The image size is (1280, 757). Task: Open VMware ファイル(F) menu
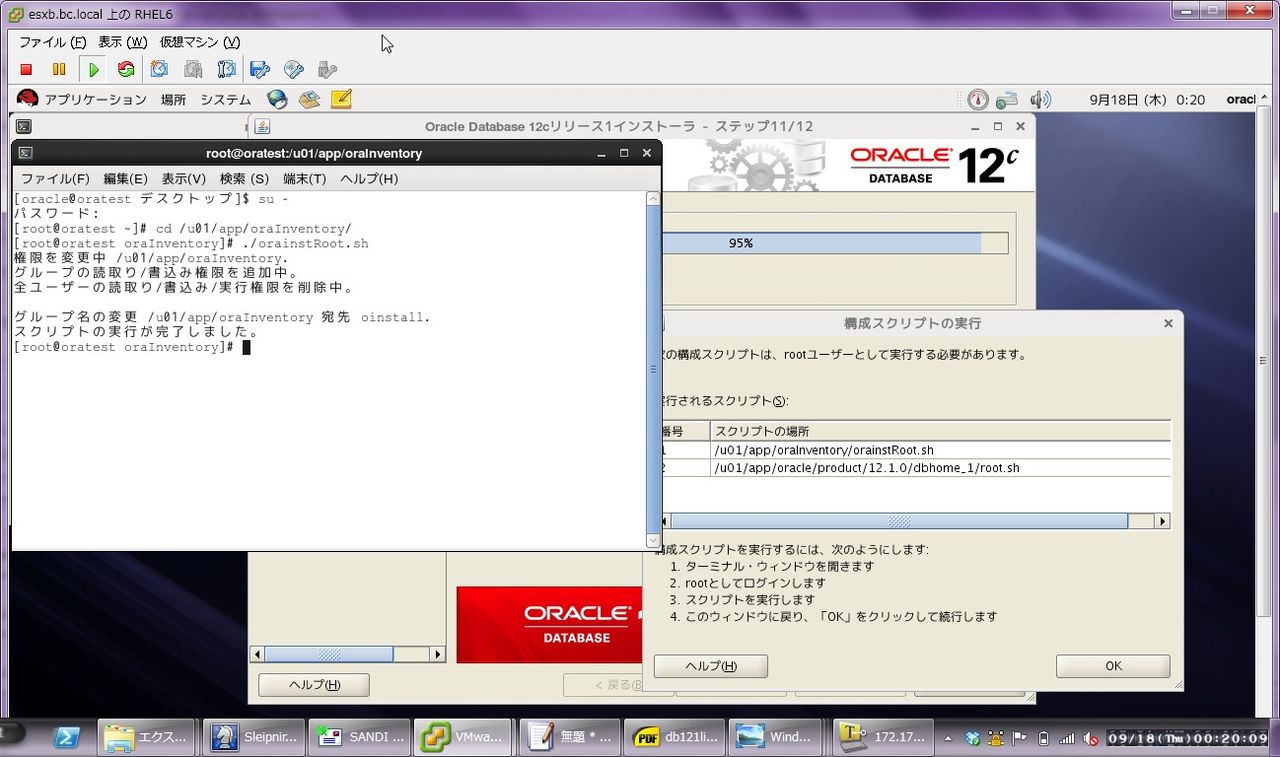52,42
